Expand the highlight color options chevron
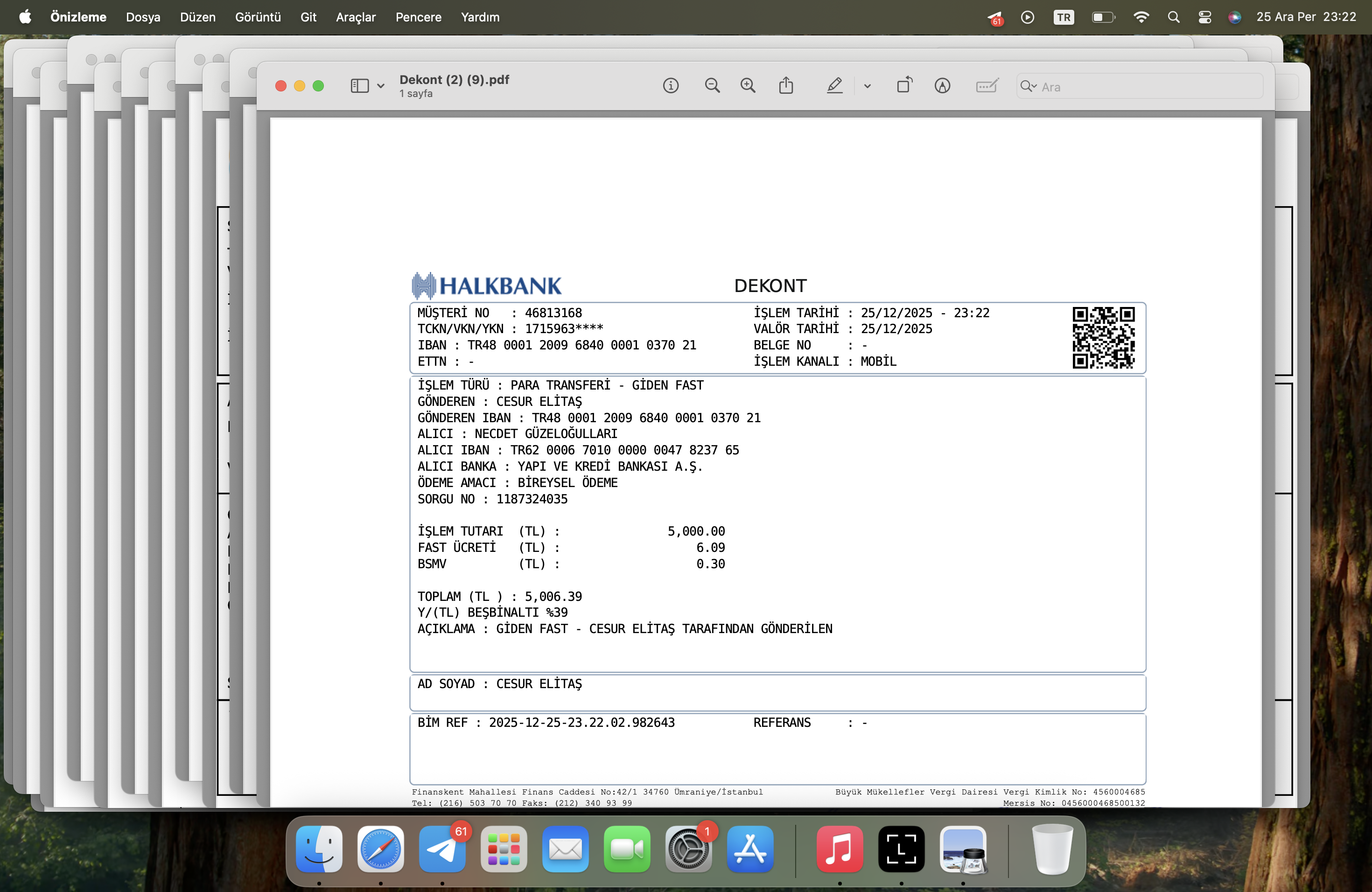The image size is (1372, 892). click(x=867, y=86)
